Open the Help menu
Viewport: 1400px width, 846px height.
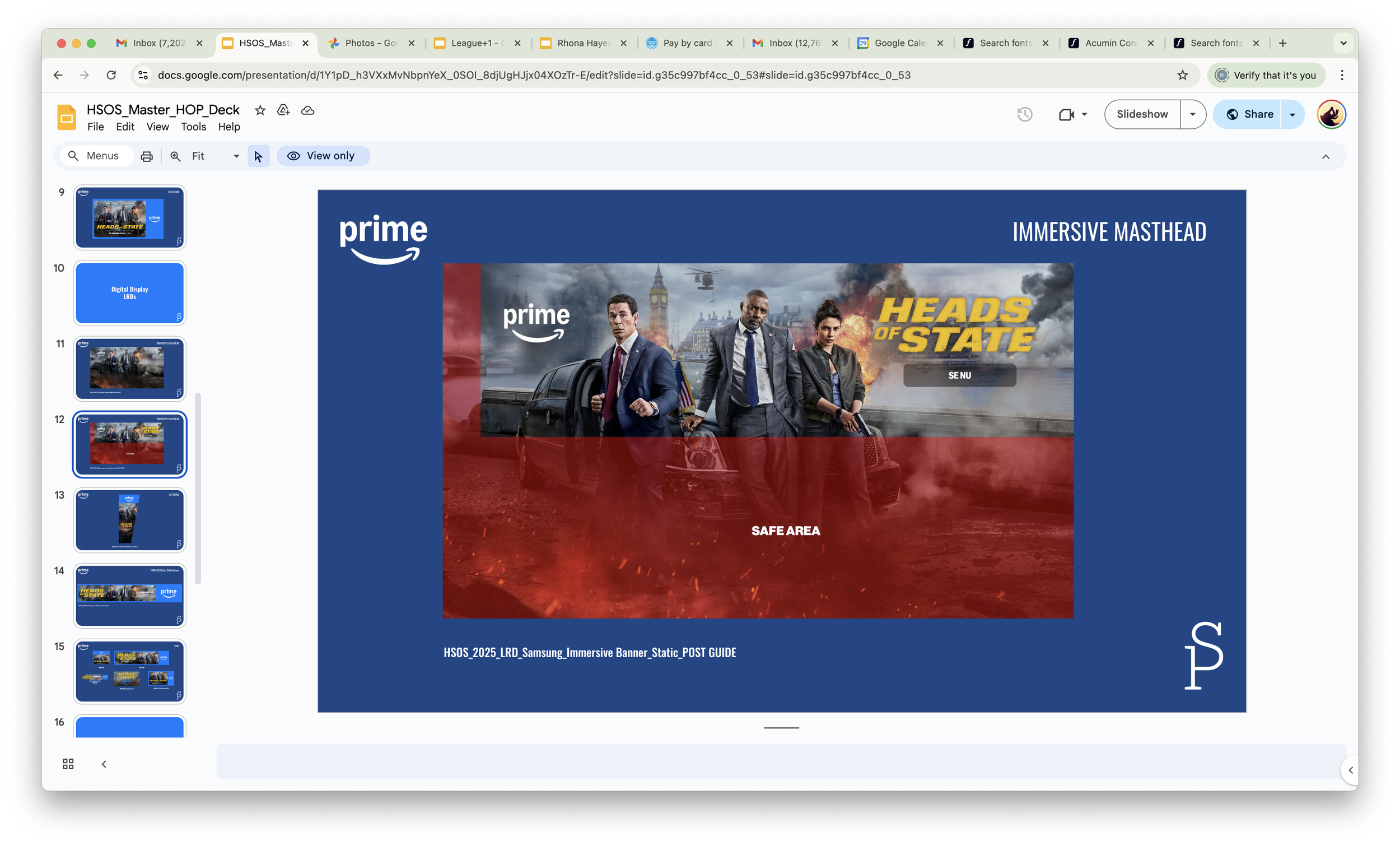pos(229,127)
